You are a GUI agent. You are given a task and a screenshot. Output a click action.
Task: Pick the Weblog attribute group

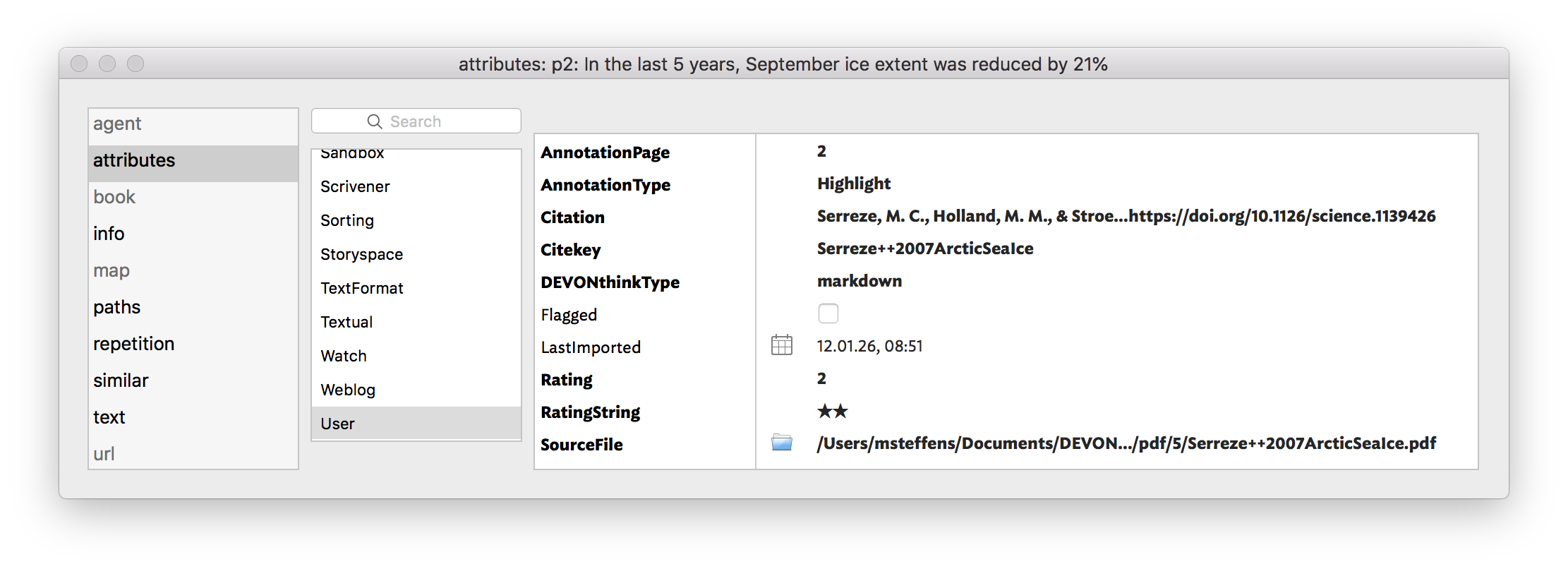(348, 390)
